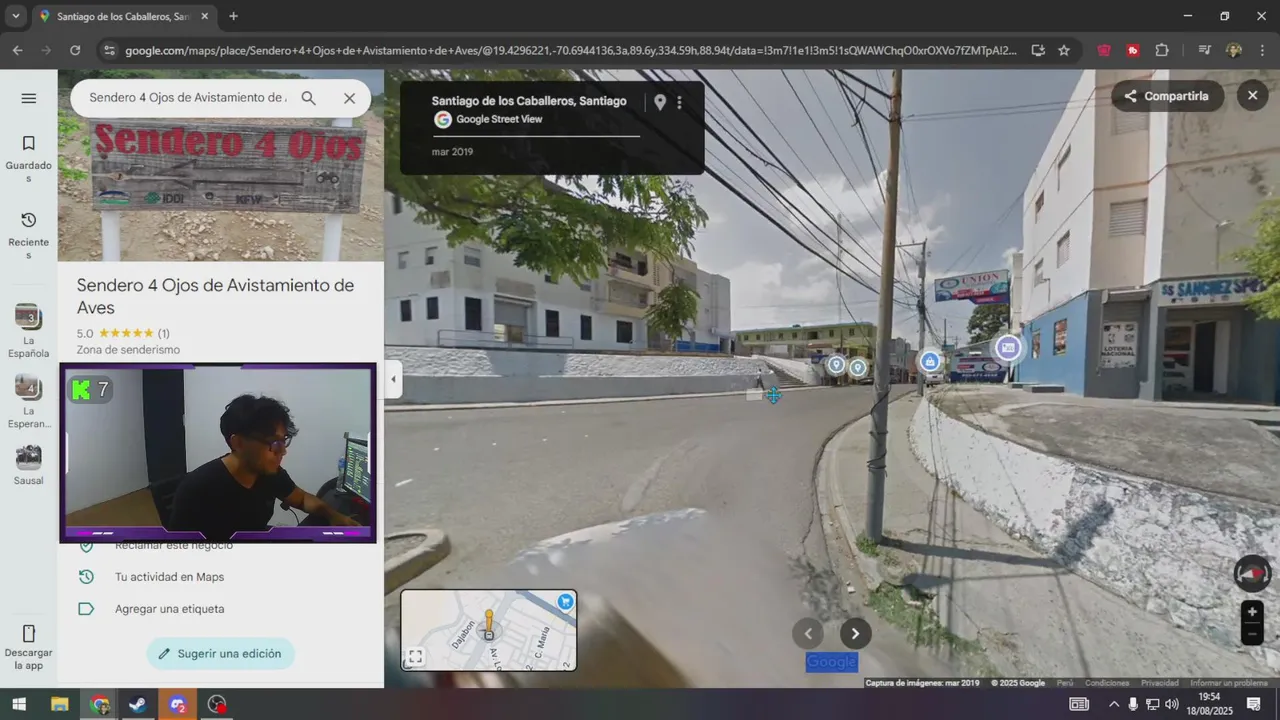Click Sugerir una edición button
1280x720 pixels.
click(x=220, y=654)
